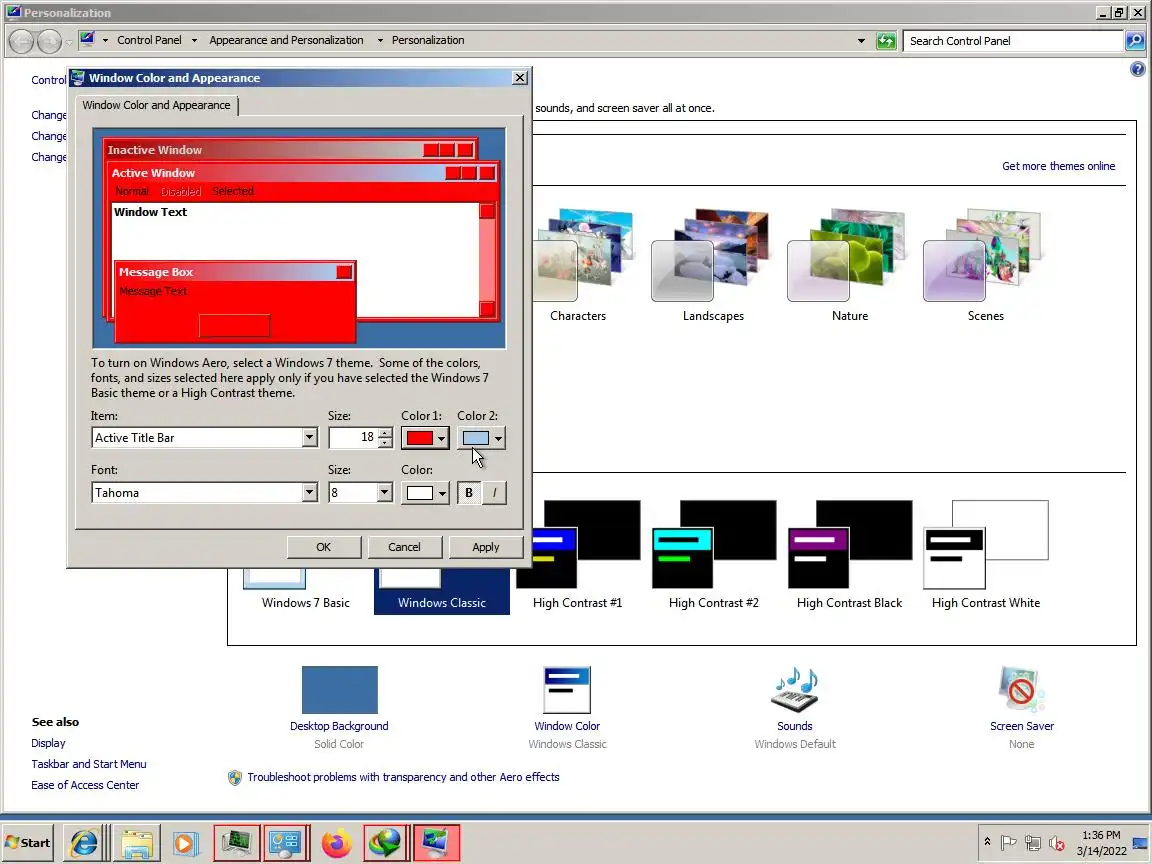
Task: Open Internet Explorer from the taskbar
Action: tap(83, 843)
